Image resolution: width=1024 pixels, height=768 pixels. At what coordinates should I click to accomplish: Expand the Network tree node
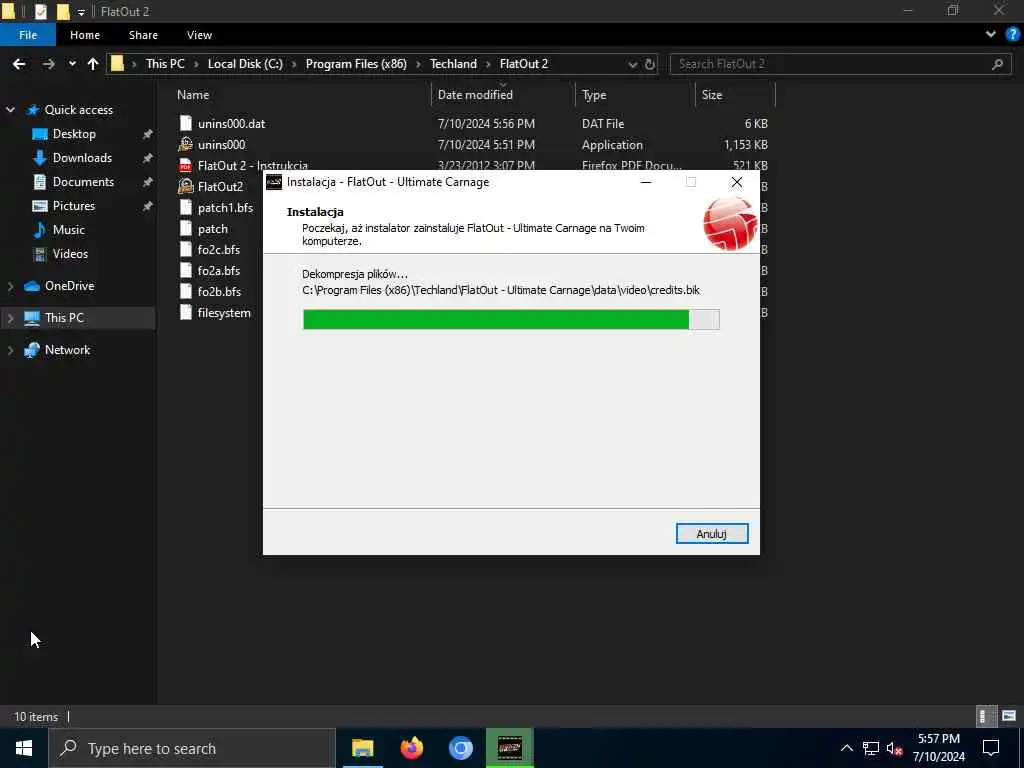coord(10,350)
